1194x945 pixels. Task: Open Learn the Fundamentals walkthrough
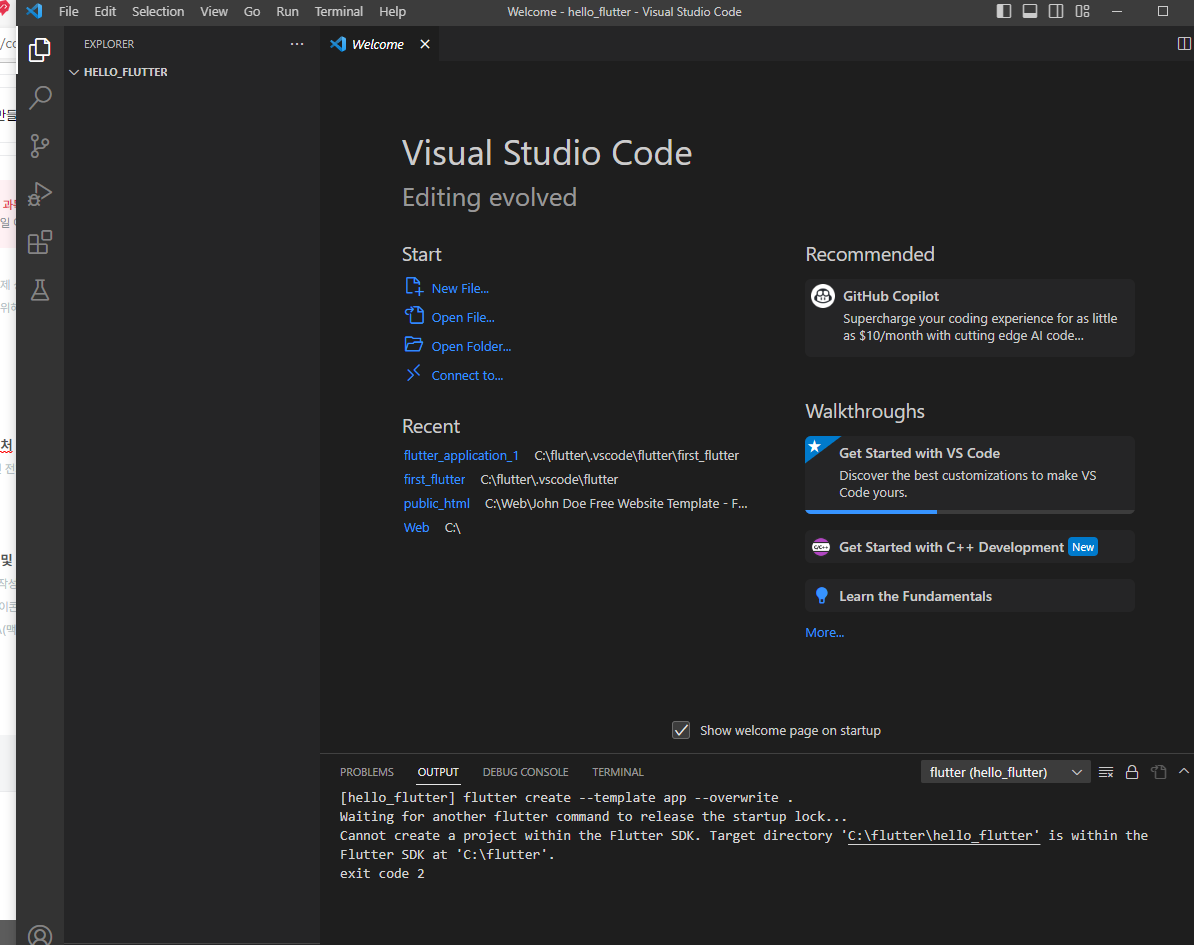click(969, 595)
